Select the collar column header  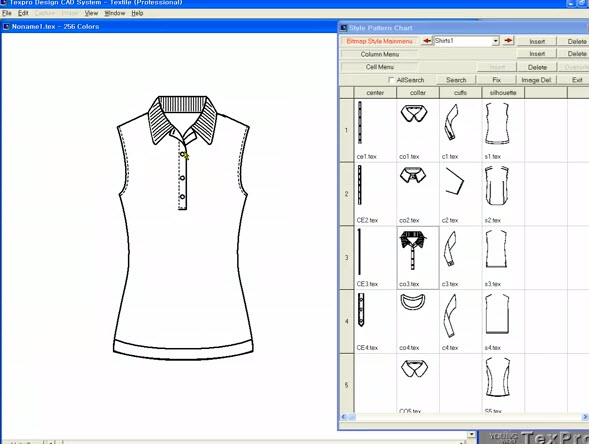[x=418, y=92]
